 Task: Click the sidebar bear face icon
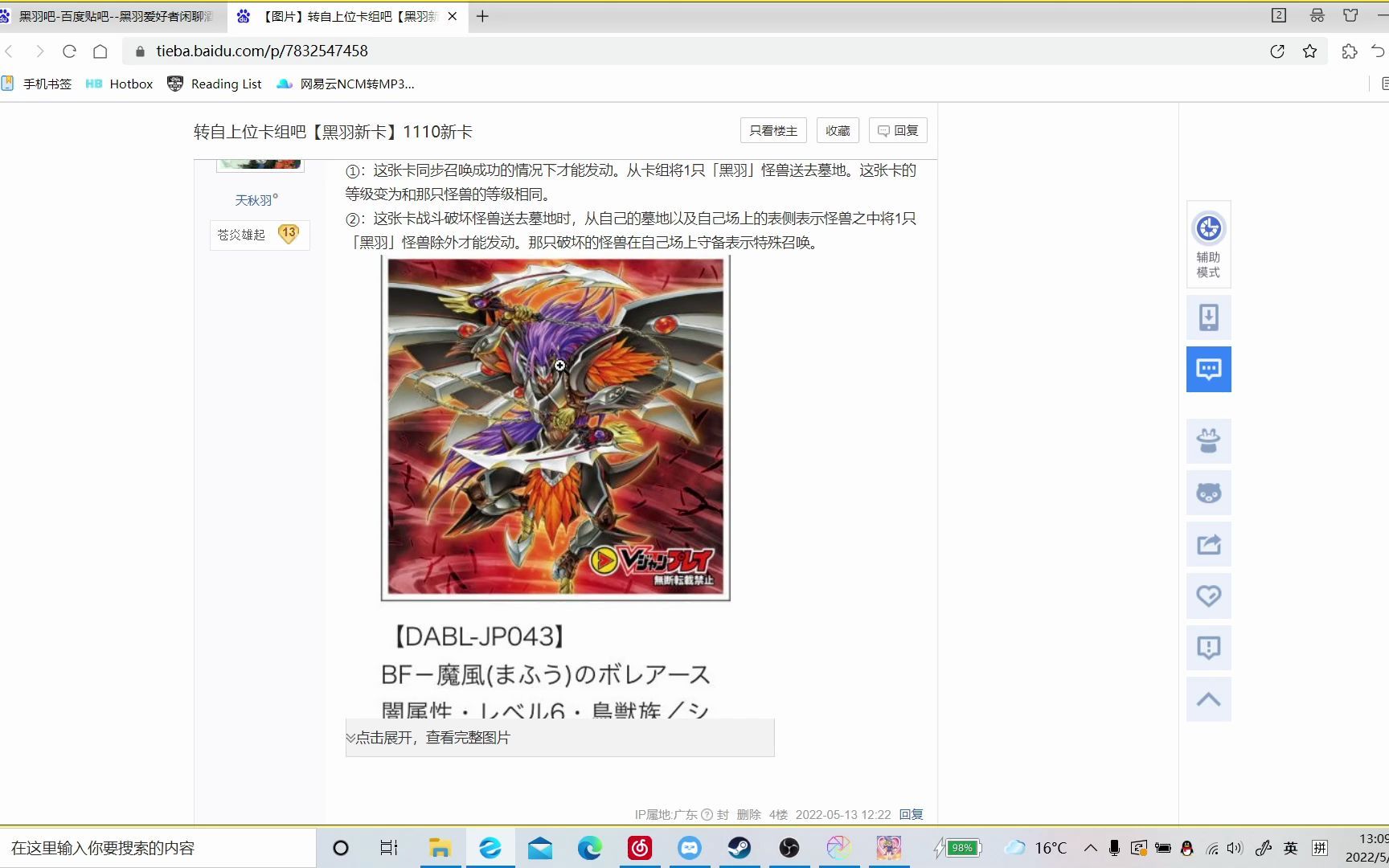1208,493
